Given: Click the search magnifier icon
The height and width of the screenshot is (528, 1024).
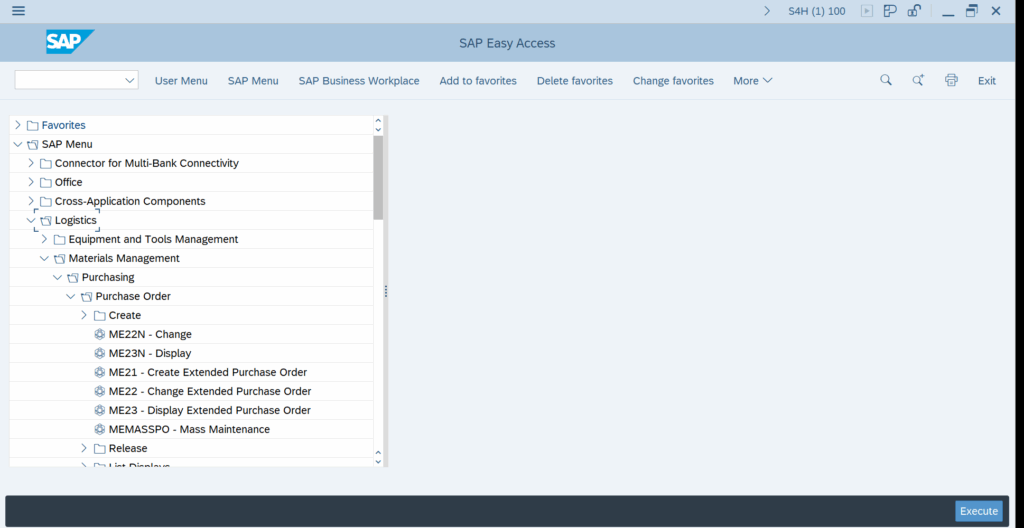Looking at the screenshot, I should point(886,80).
